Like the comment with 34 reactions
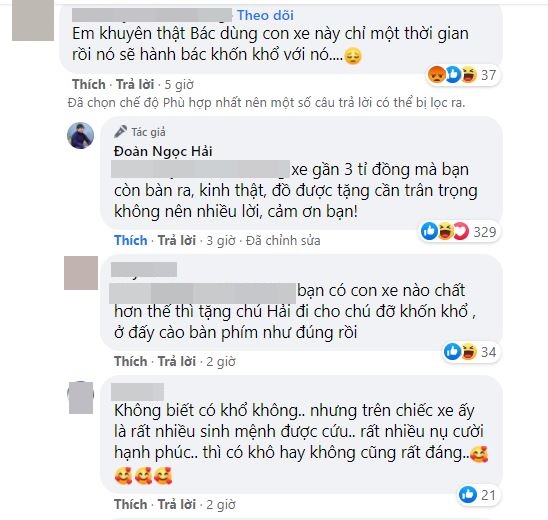This screenshot has height=520, width=548. [x=130, y=361]
